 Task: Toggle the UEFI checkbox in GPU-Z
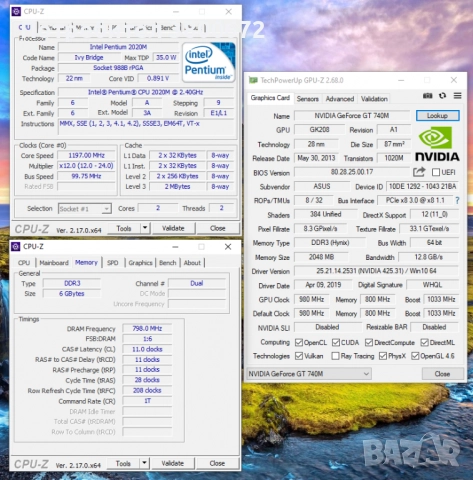(x=436, y=172)
